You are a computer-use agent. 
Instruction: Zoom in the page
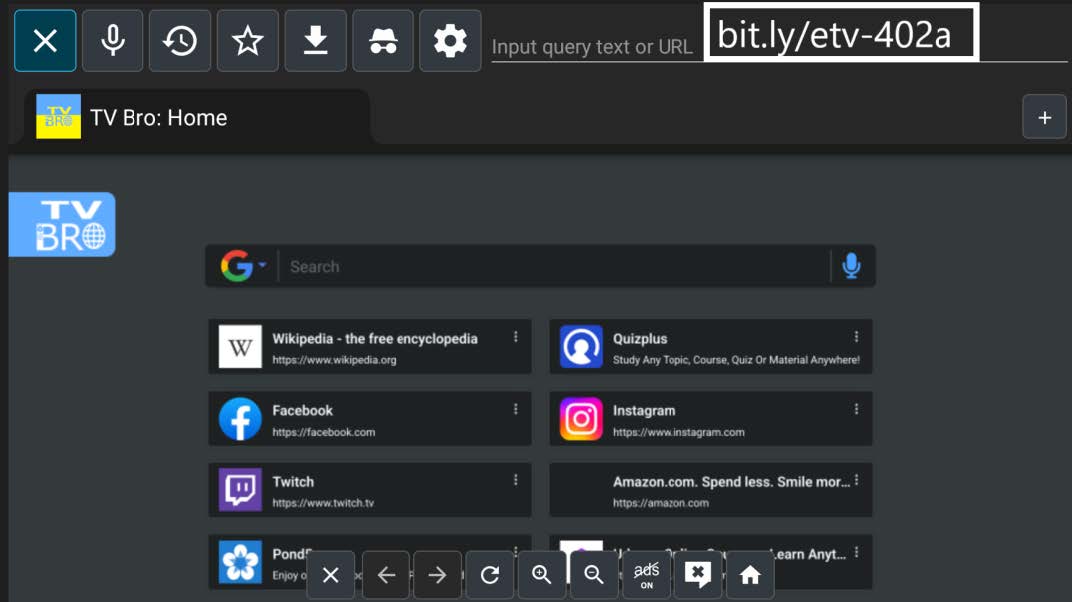(x=541, y=575)
